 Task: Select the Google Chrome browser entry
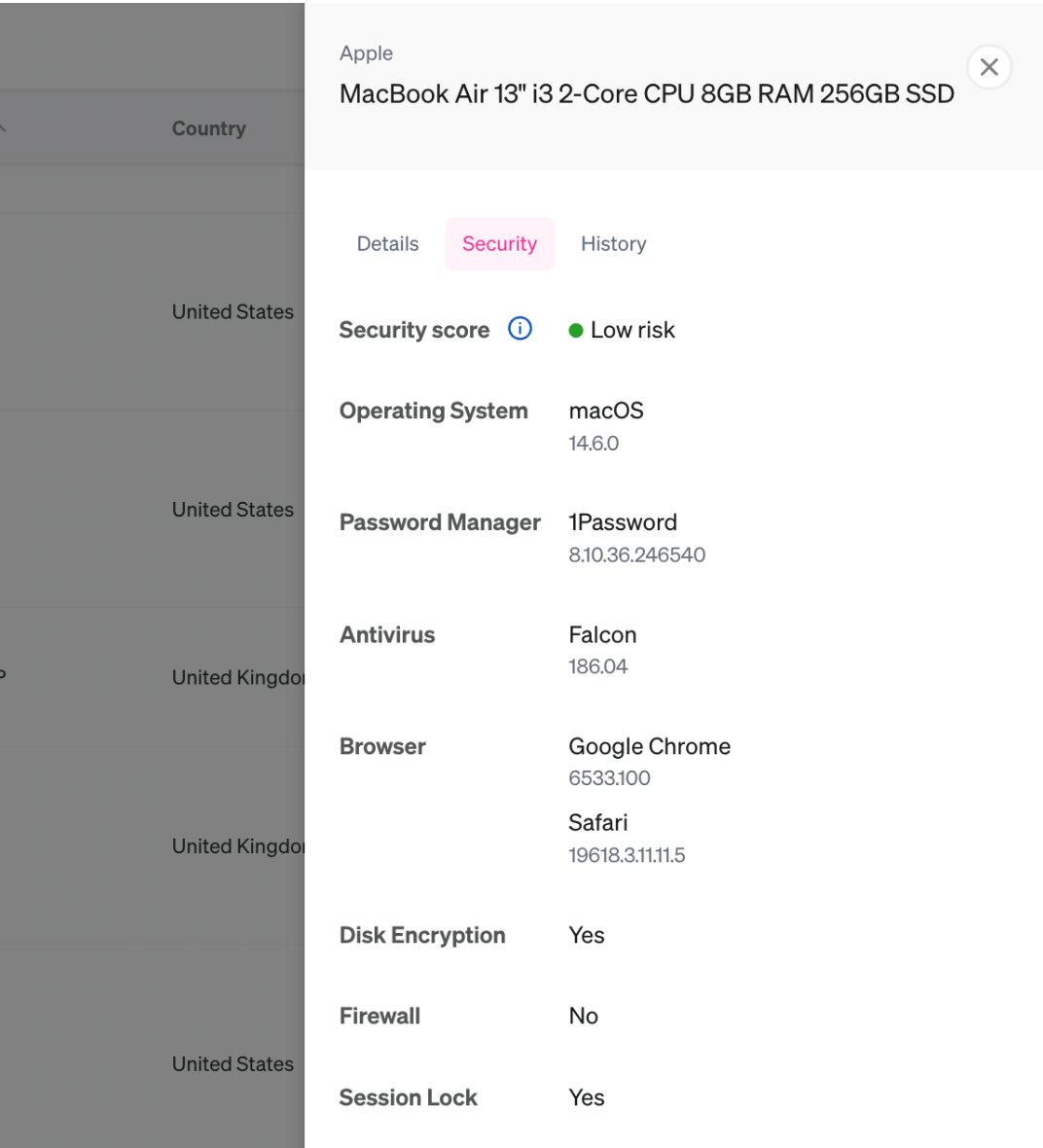click(649, 746)
